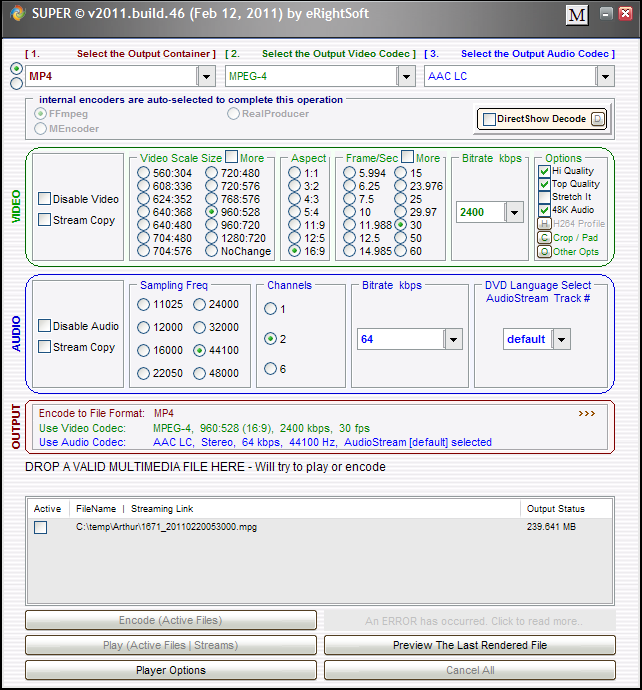
Task: Open Other Opts via the O icon
Action: 544,252
